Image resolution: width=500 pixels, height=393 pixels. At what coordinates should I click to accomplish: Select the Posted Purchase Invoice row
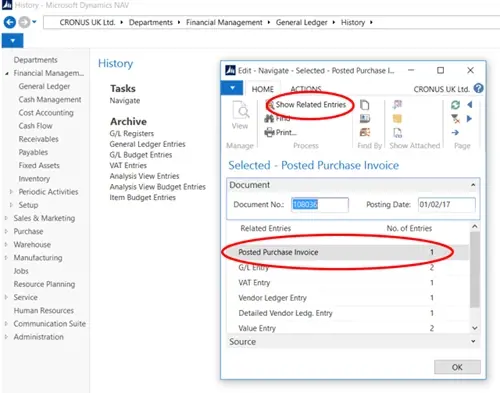[x=348, y=252]
